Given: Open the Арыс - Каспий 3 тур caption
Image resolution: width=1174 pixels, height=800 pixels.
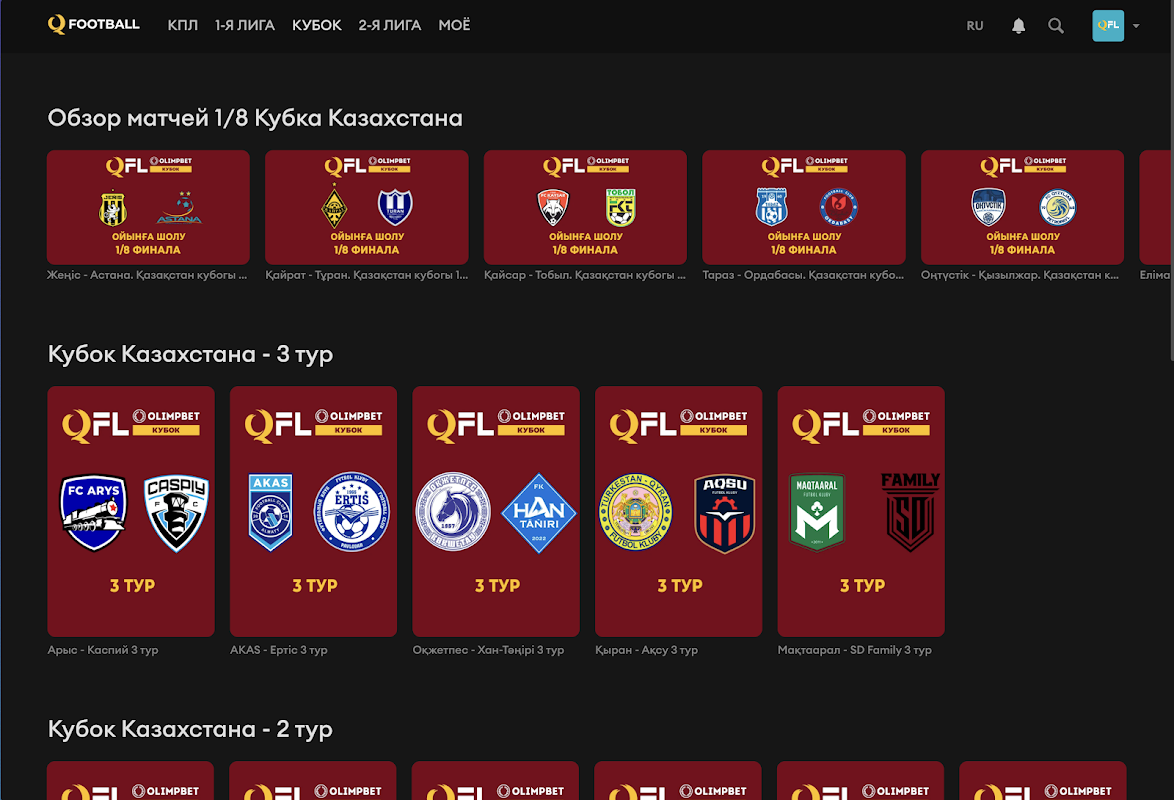Looking at the screenshot, I should (103, 650).
